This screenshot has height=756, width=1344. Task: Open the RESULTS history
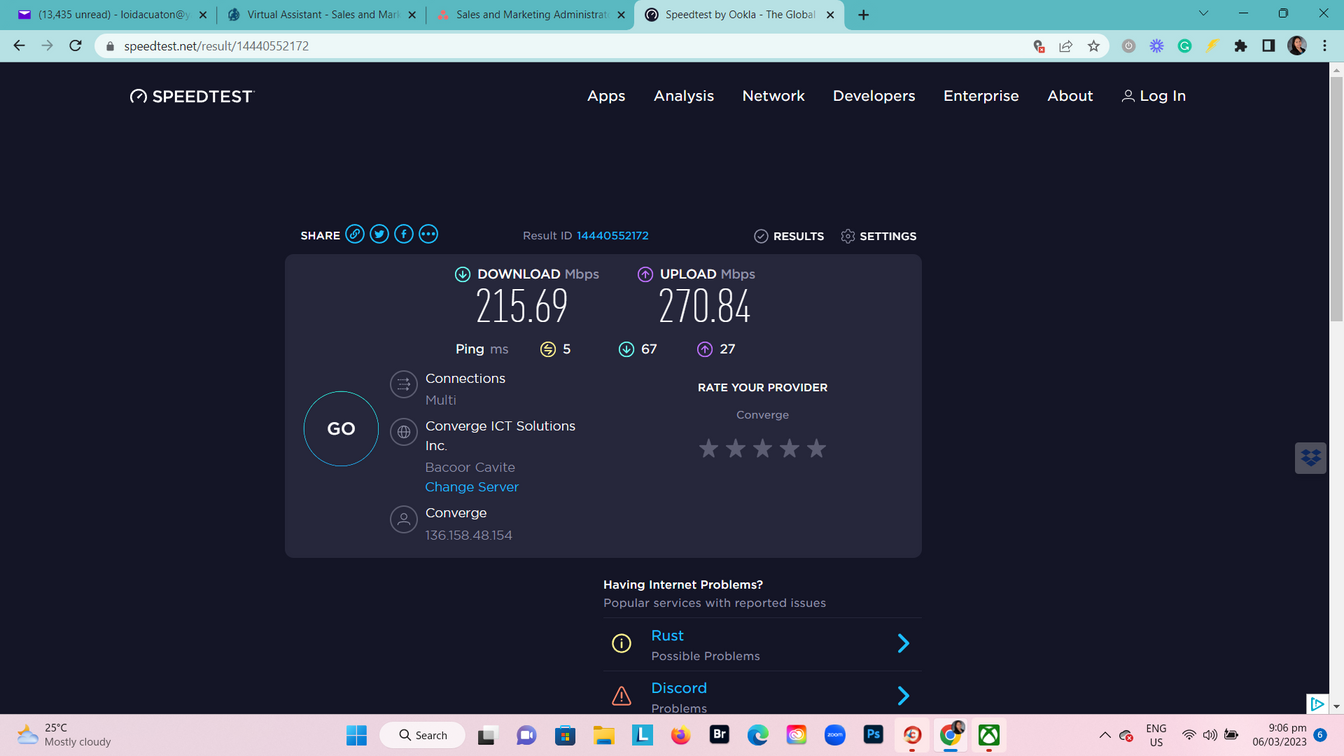(789, 236)
